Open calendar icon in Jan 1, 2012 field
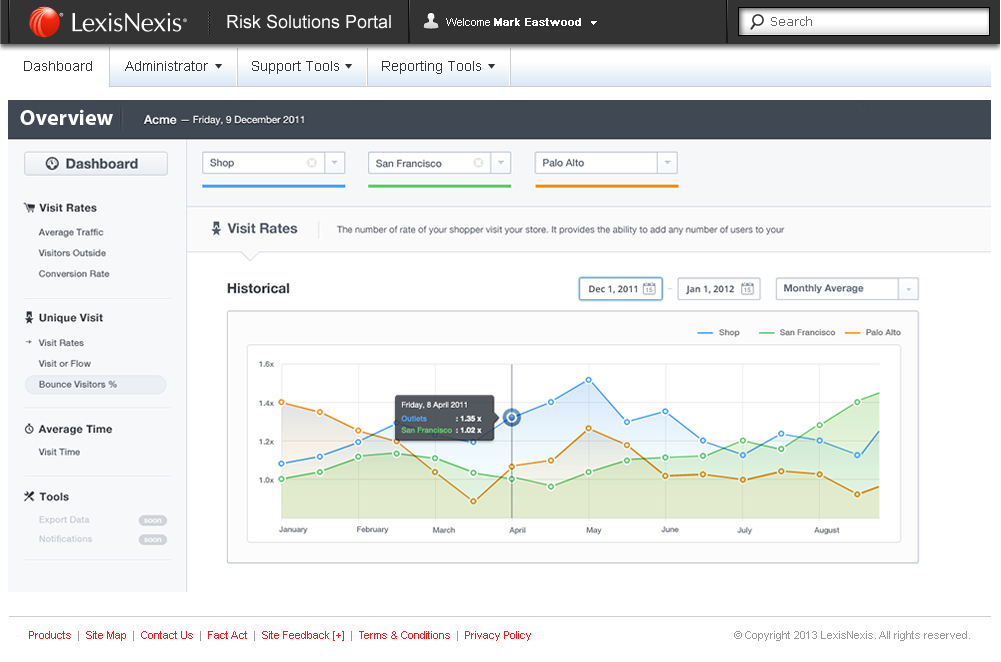 [x=747, y=289]
